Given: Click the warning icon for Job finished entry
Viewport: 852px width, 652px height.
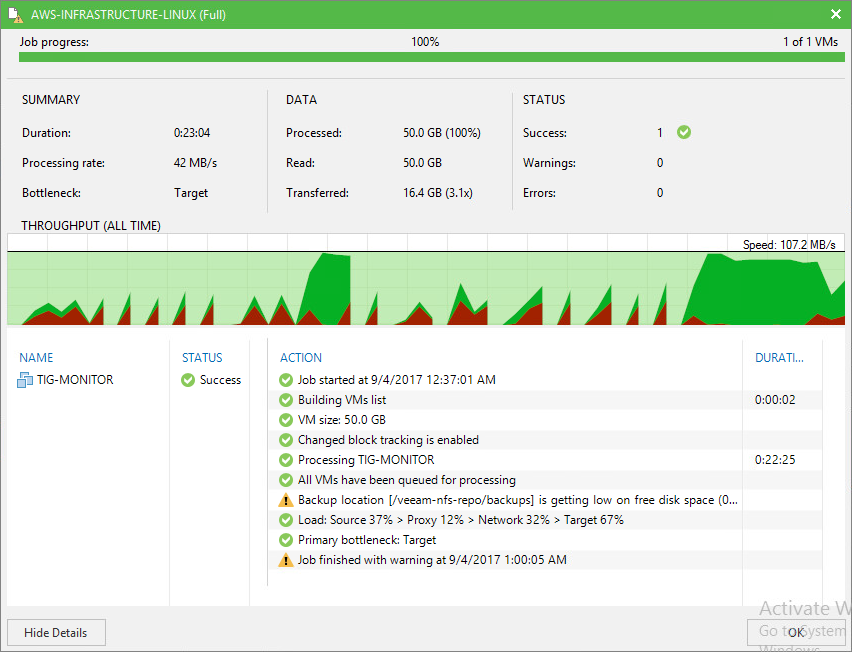Looking at the screenshot, I should tap(286, 560).
